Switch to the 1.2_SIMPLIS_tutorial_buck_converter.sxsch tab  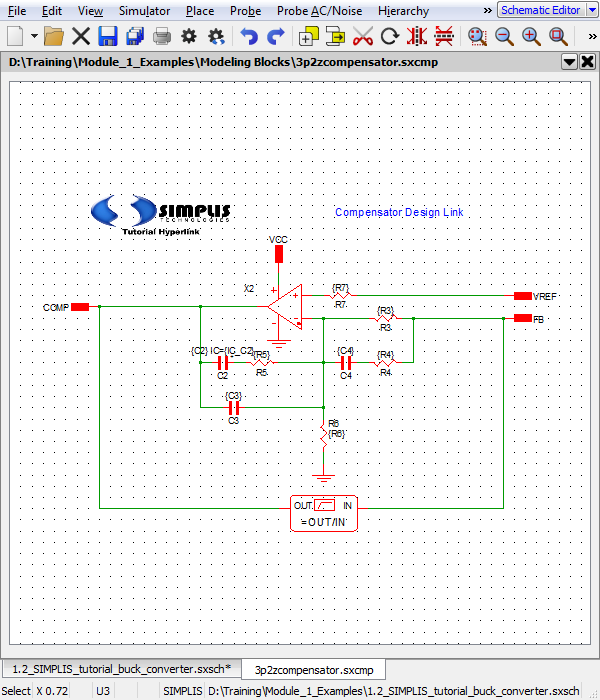coord(121,669)
